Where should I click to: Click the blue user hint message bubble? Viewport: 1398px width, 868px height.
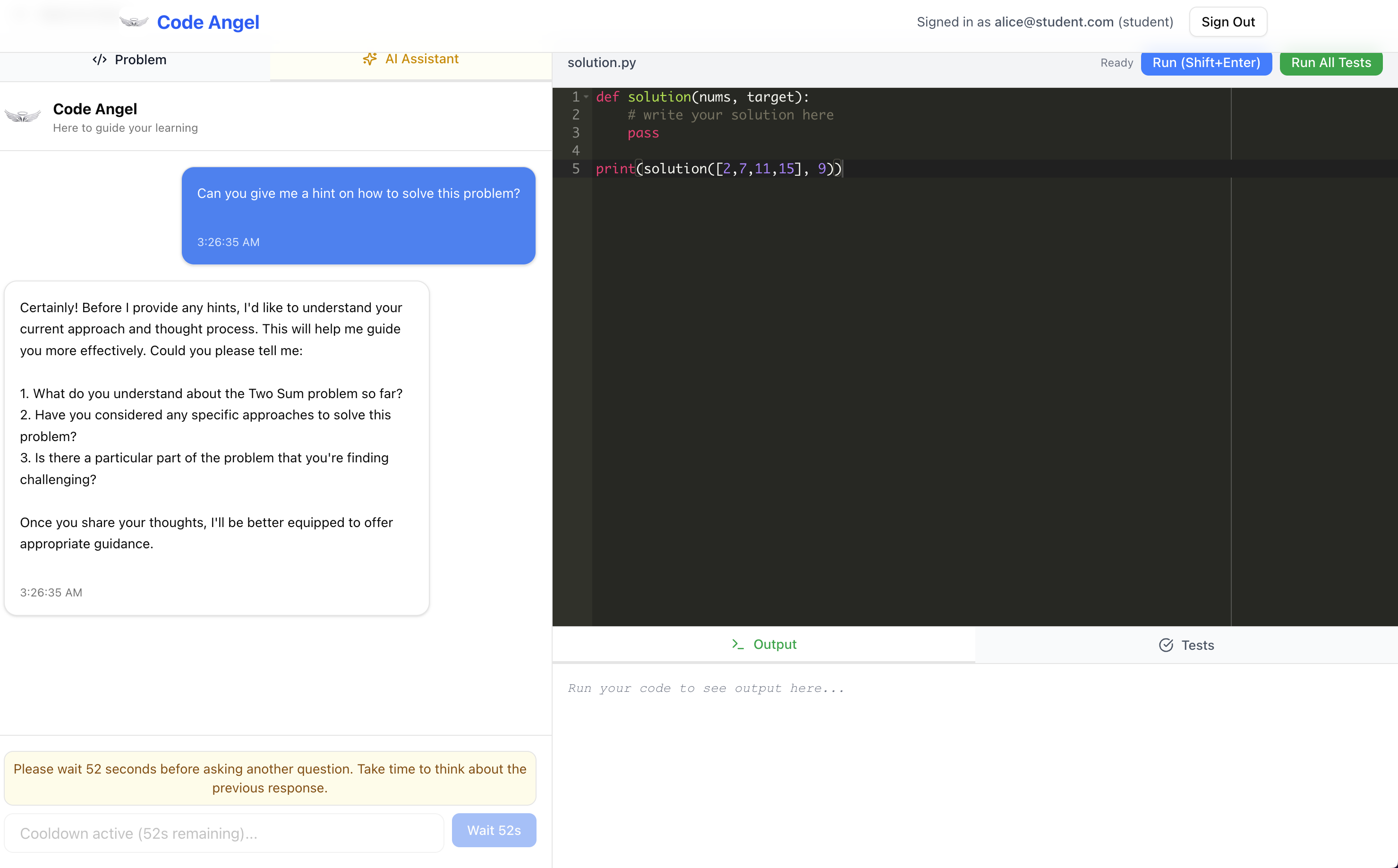click(x=358, y=215)
